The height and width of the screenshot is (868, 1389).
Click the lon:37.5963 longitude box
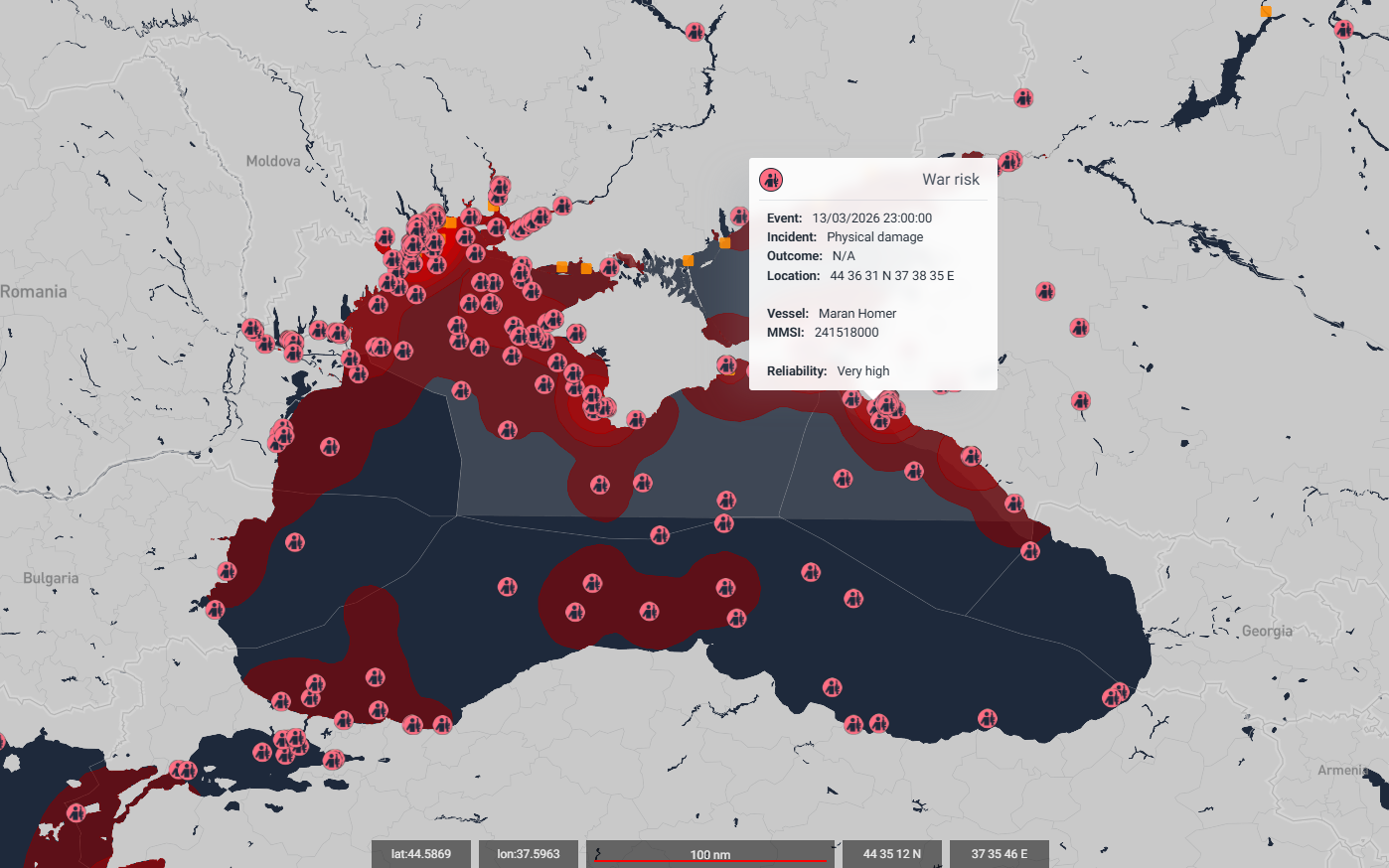(x=529, y=854)
